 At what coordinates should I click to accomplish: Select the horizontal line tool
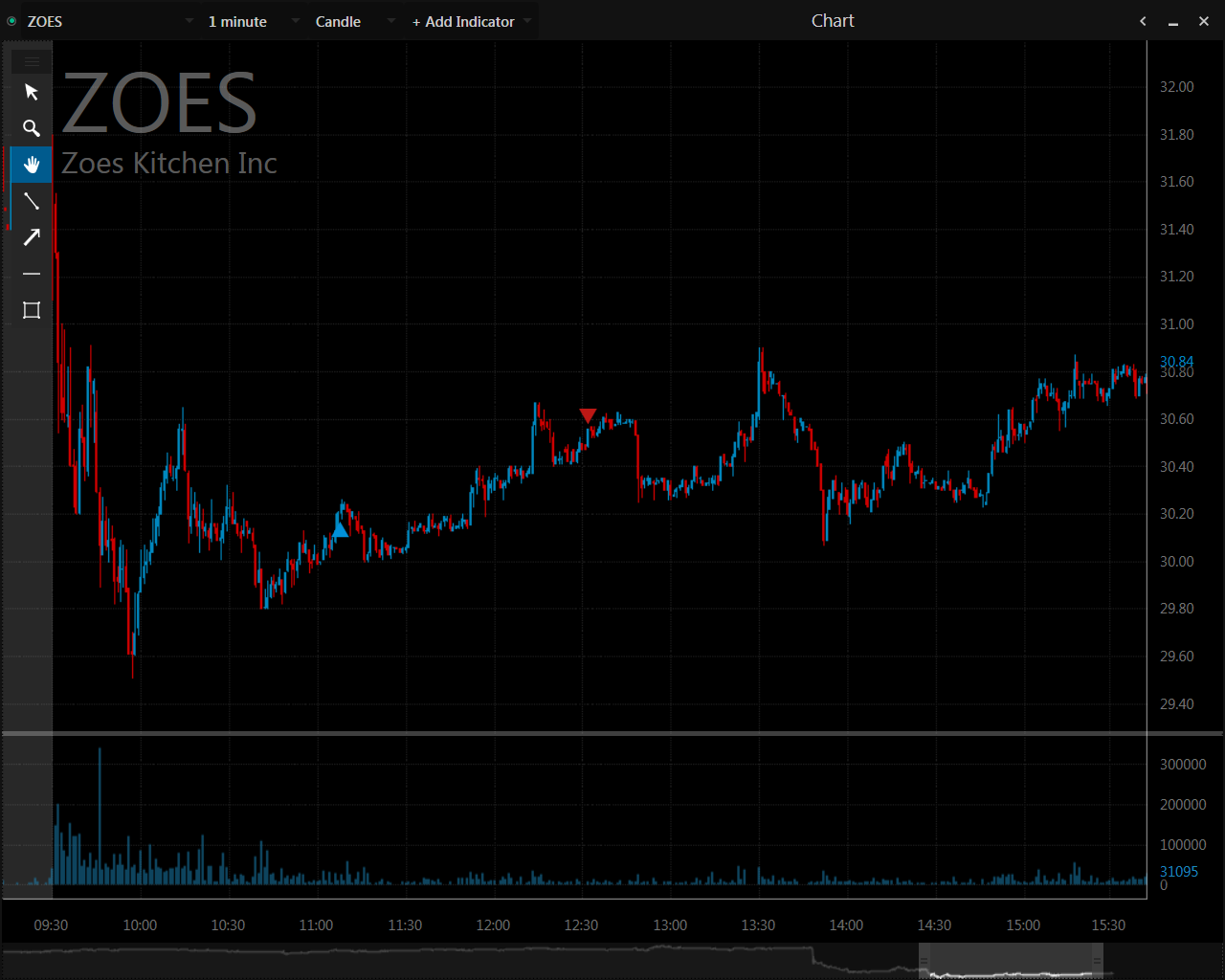coord(32,274)
